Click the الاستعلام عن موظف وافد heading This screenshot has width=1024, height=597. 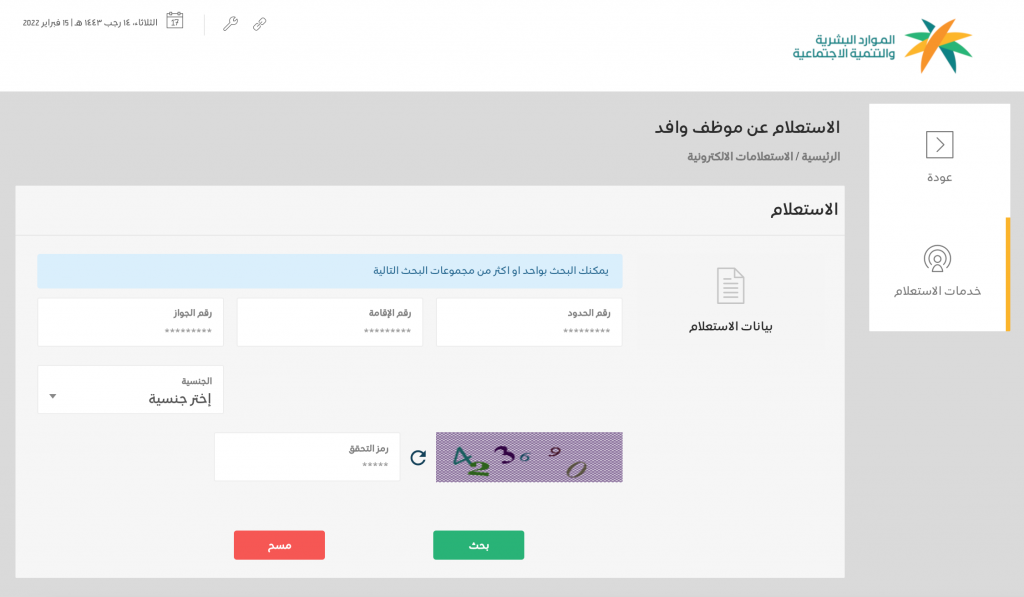747,127
